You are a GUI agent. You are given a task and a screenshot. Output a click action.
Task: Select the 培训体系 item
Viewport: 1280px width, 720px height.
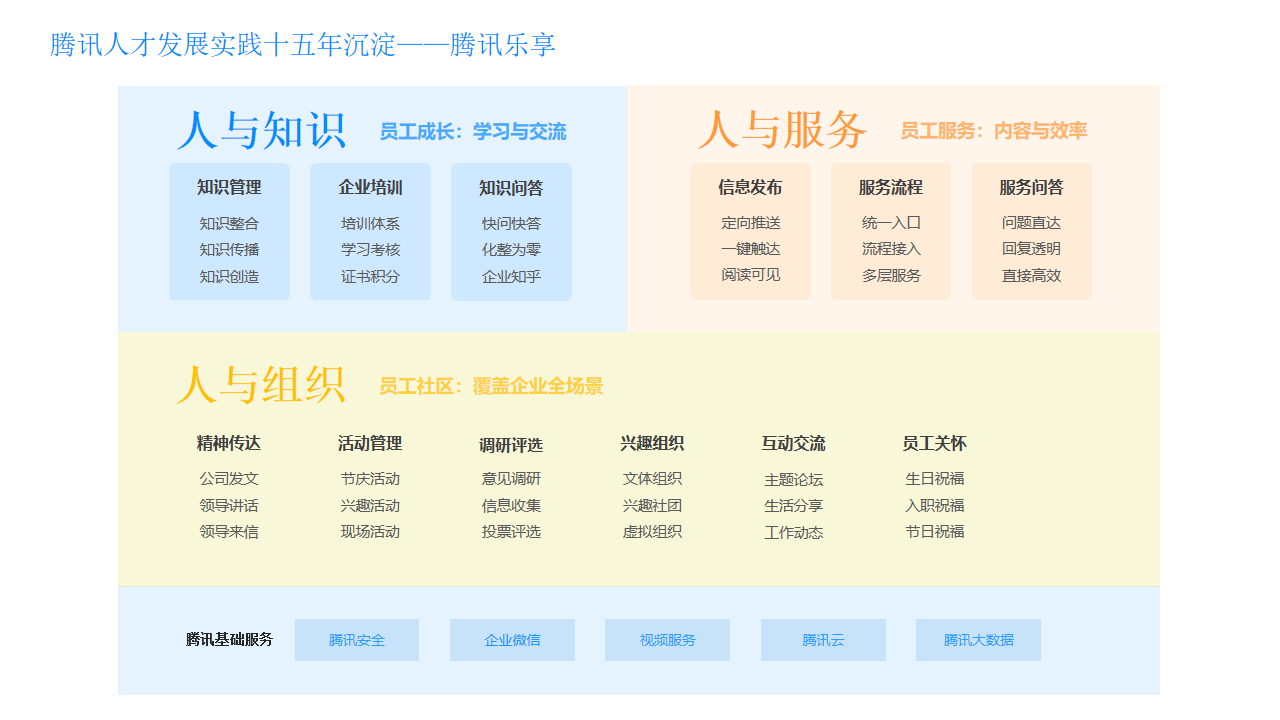370,223
